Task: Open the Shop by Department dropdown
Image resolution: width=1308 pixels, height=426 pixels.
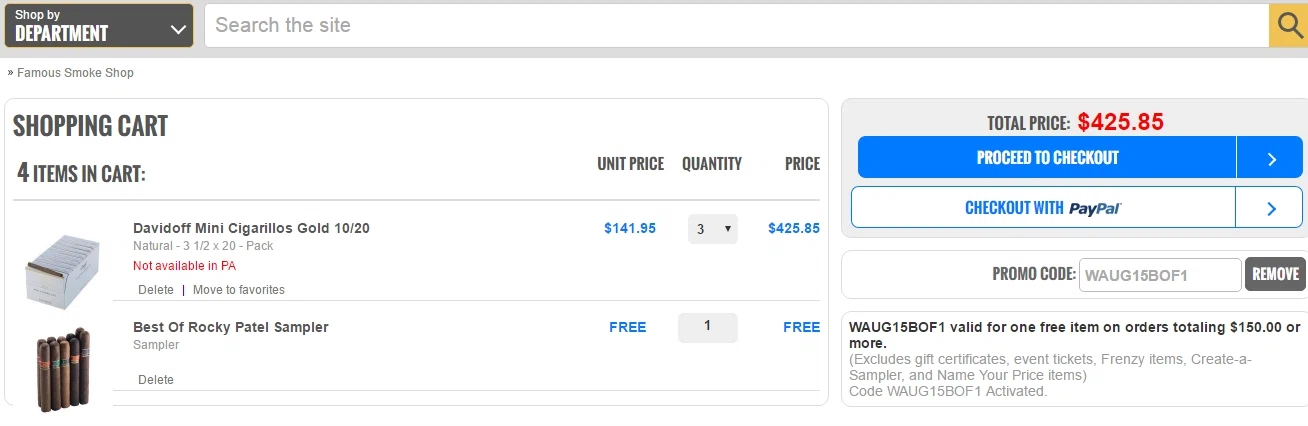Action: [x=99, y=25]
